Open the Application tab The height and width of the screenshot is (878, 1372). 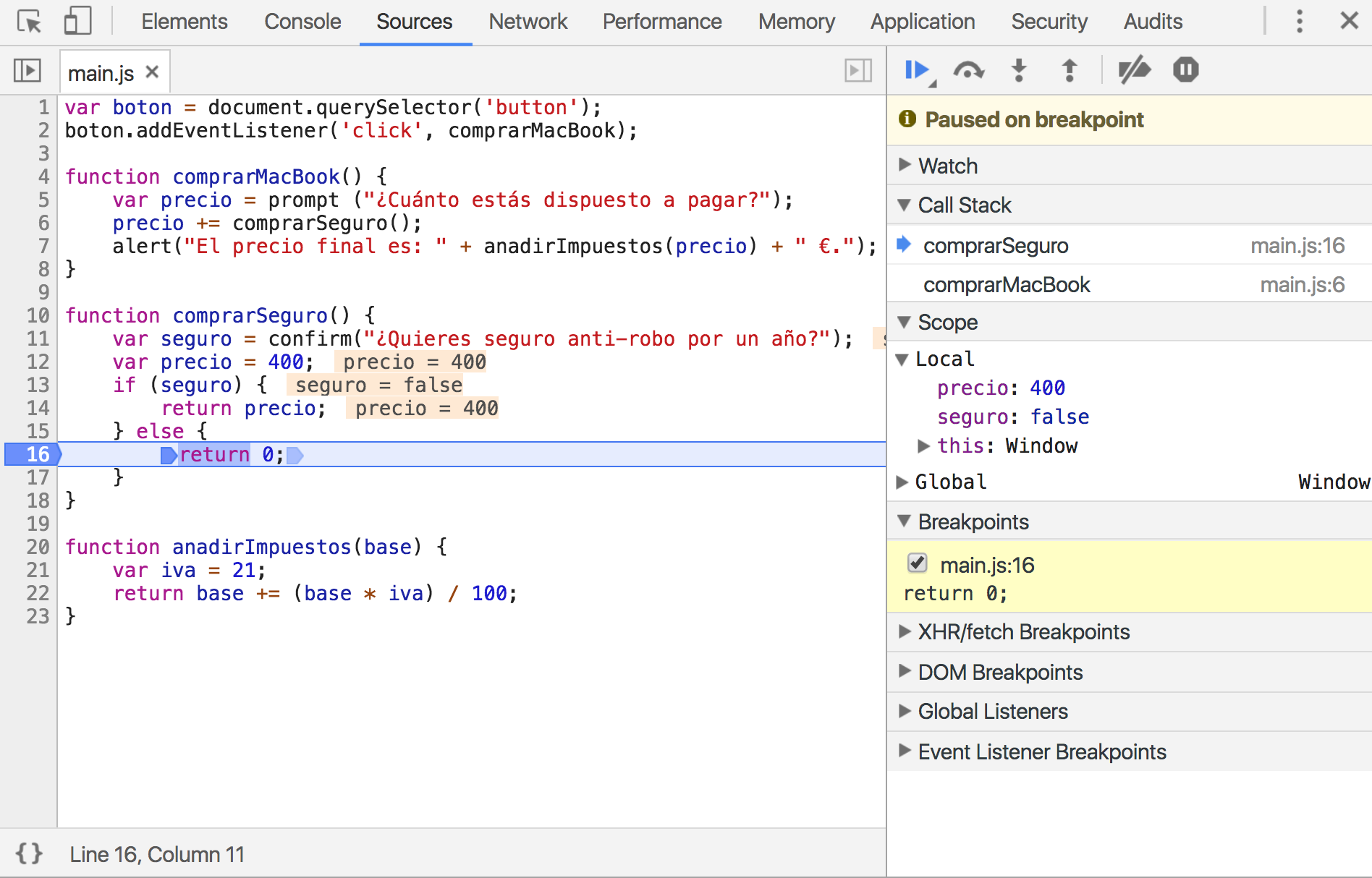[x=923, y=22]
